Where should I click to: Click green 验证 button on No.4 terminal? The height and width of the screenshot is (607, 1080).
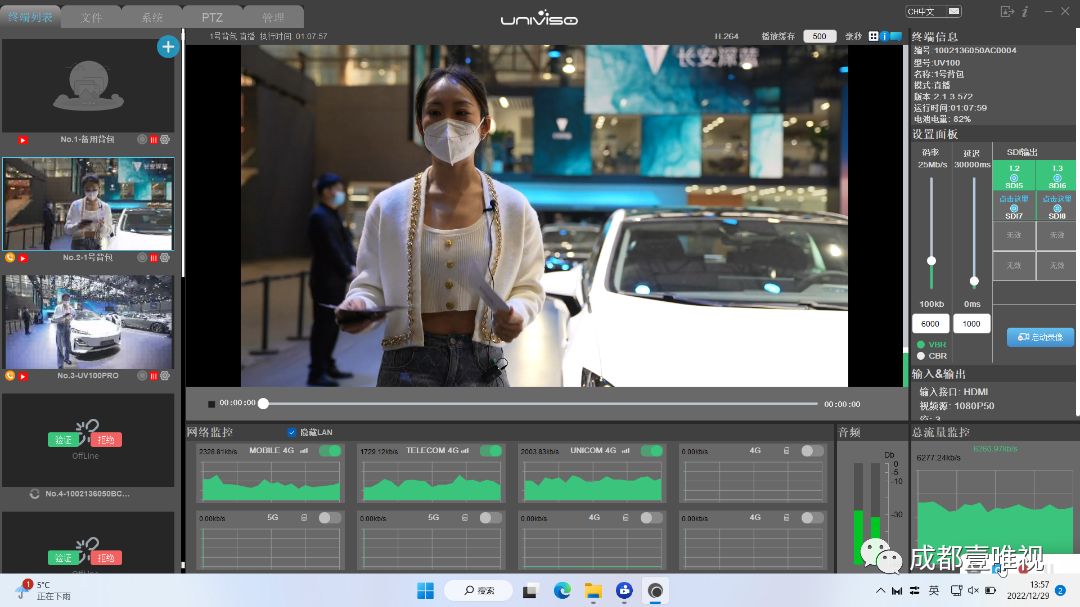[x=63, y=440]
